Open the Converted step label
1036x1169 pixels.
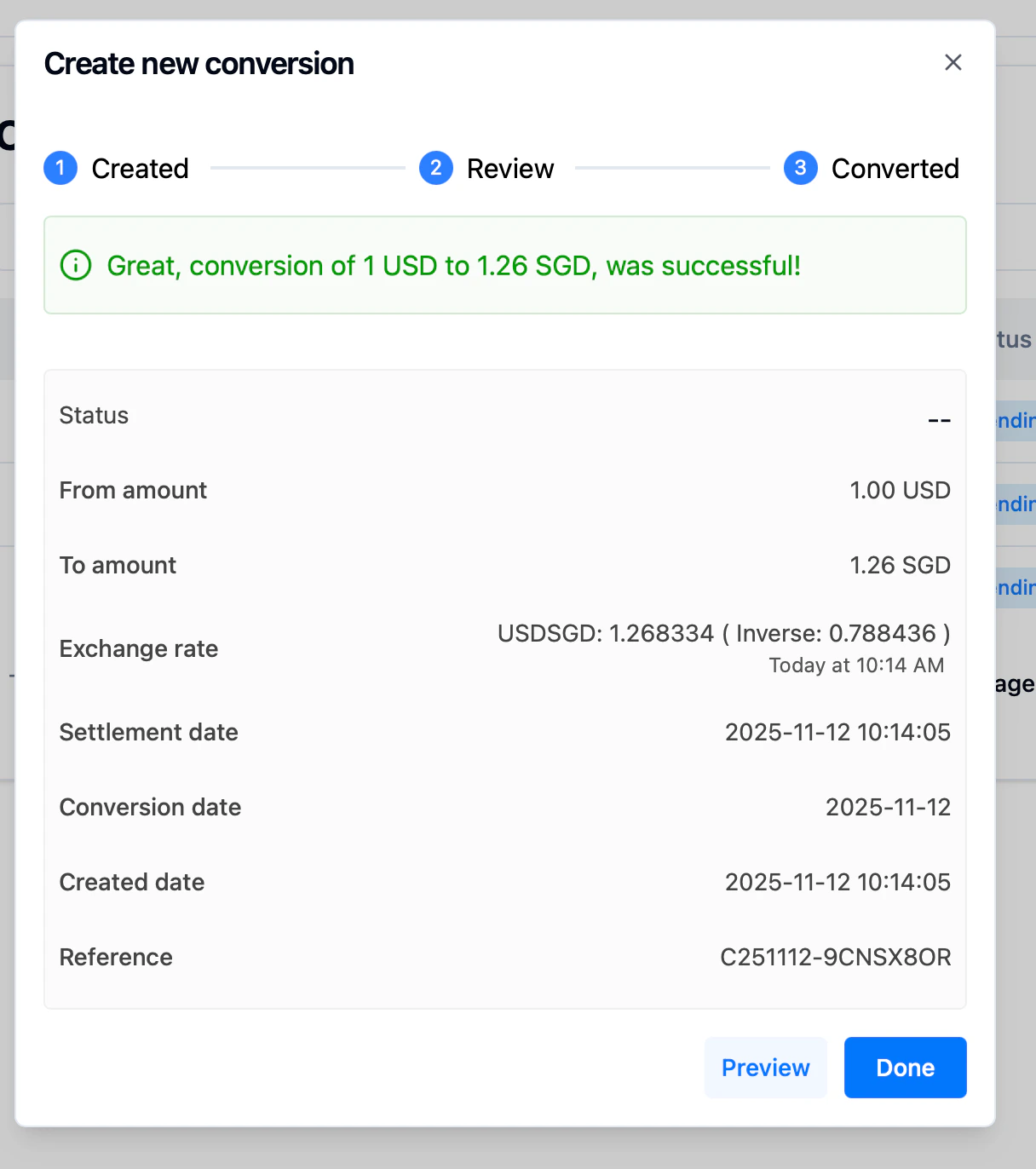click(x=895, y=168)
